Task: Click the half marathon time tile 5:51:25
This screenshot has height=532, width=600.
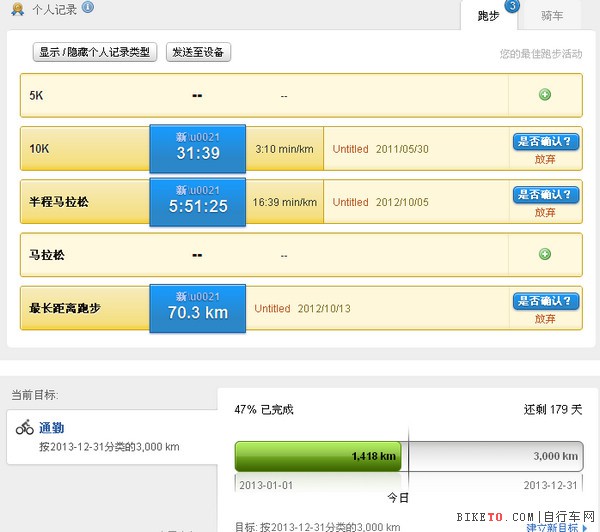Action: [x=198, y=202]
